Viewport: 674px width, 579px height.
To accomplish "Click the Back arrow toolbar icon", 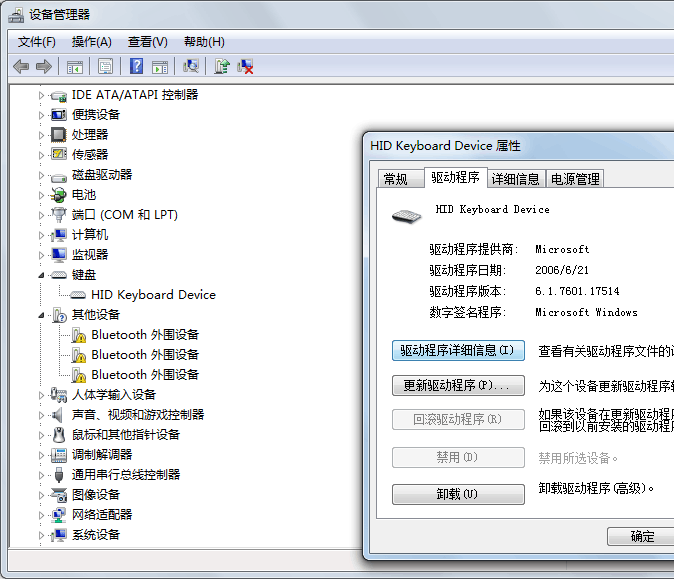I will (x=21, y=67).
